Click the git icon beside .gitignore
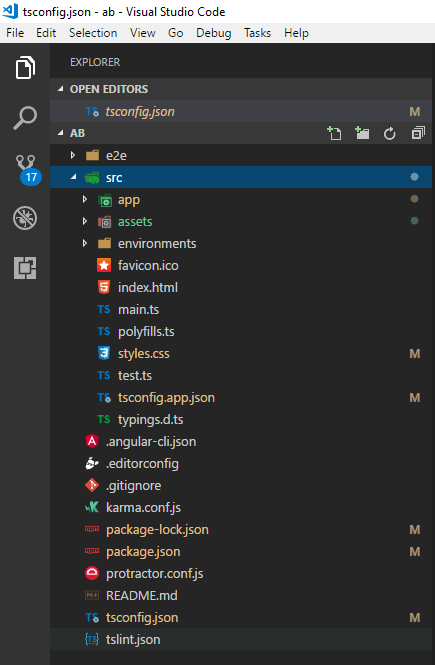Screen dimensions: 435x665 pos(92,485)
